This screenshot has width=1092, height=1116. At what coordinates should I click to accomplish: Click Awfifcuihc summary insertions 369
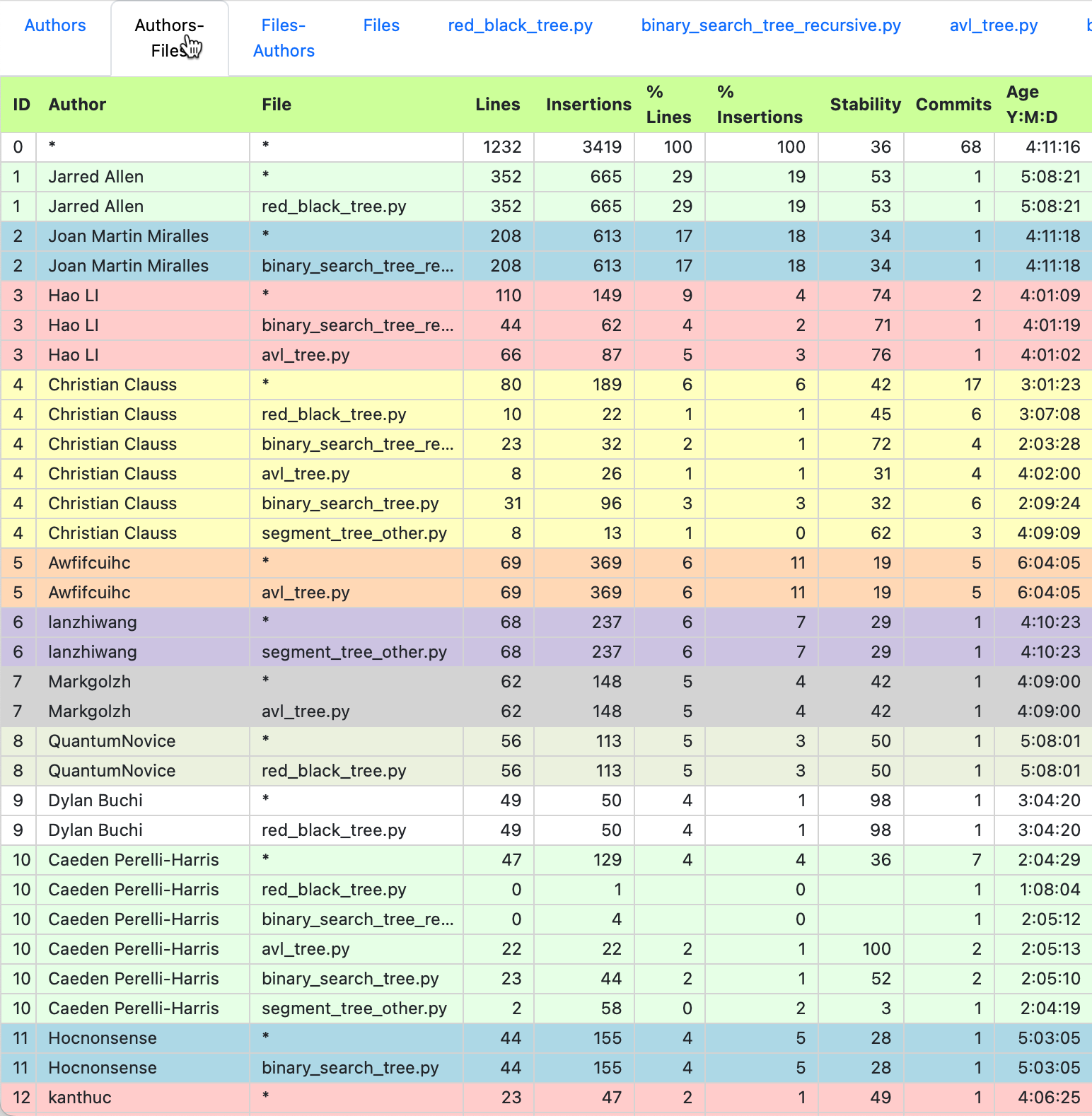click(x=607, y=563)
